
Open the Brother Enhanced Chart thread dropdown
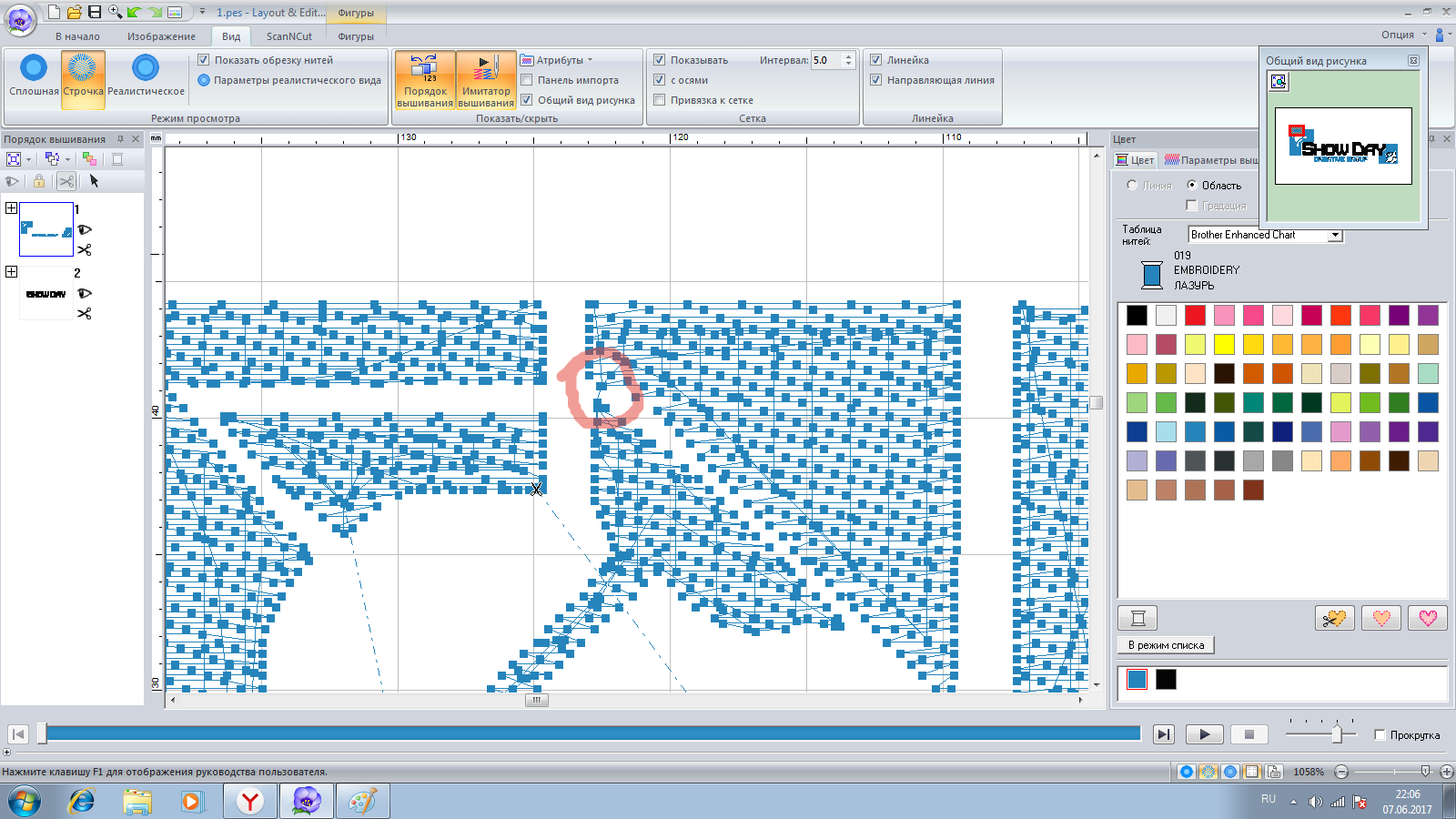pyautogui.click(x=1334, y=235)
